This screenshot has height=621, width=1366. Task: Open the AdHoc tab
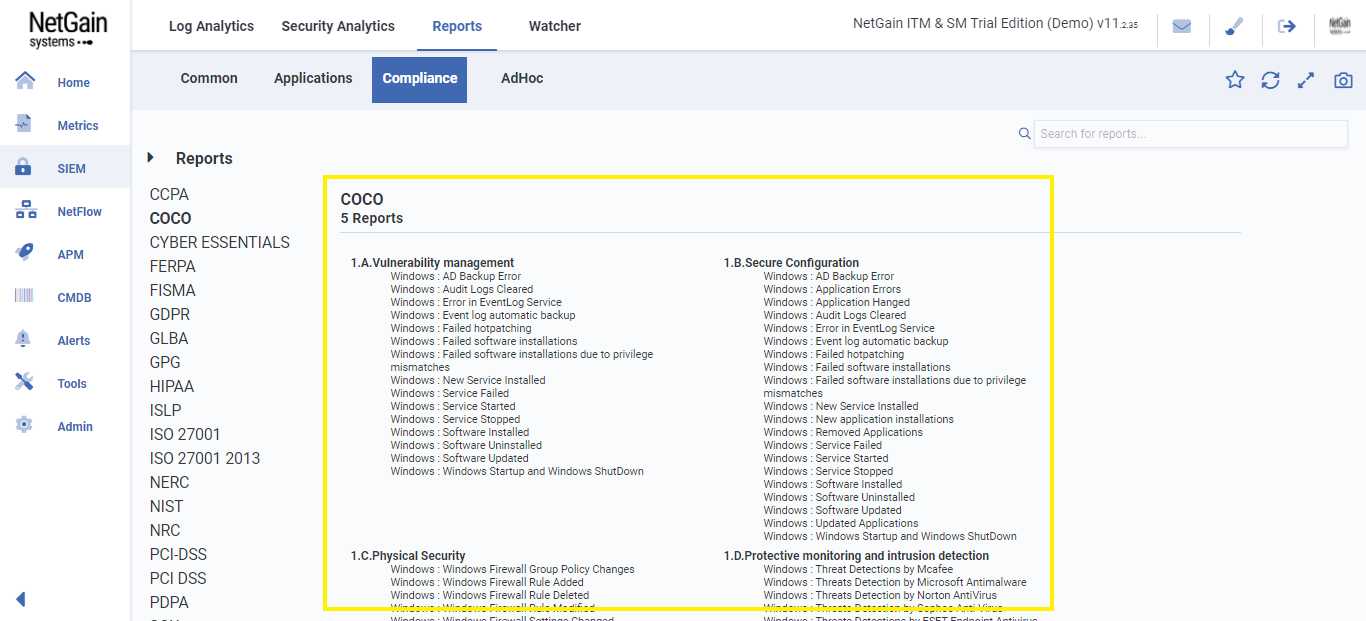[x=522, y=78]
